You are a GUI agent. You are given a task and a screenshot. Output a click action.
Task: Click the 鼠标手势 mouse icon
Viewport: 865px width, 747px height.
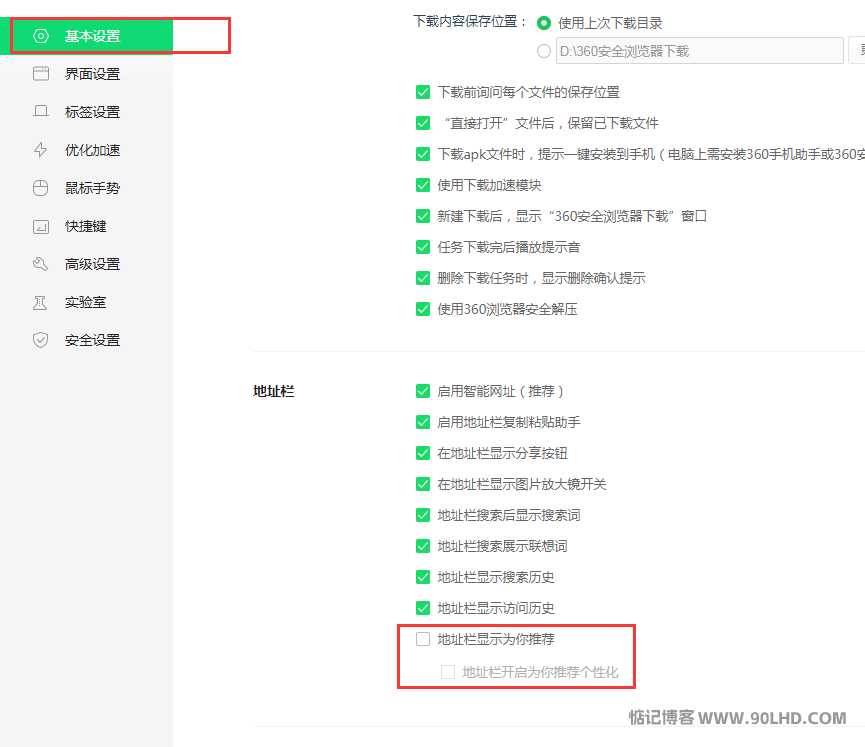tap(41, 188)
